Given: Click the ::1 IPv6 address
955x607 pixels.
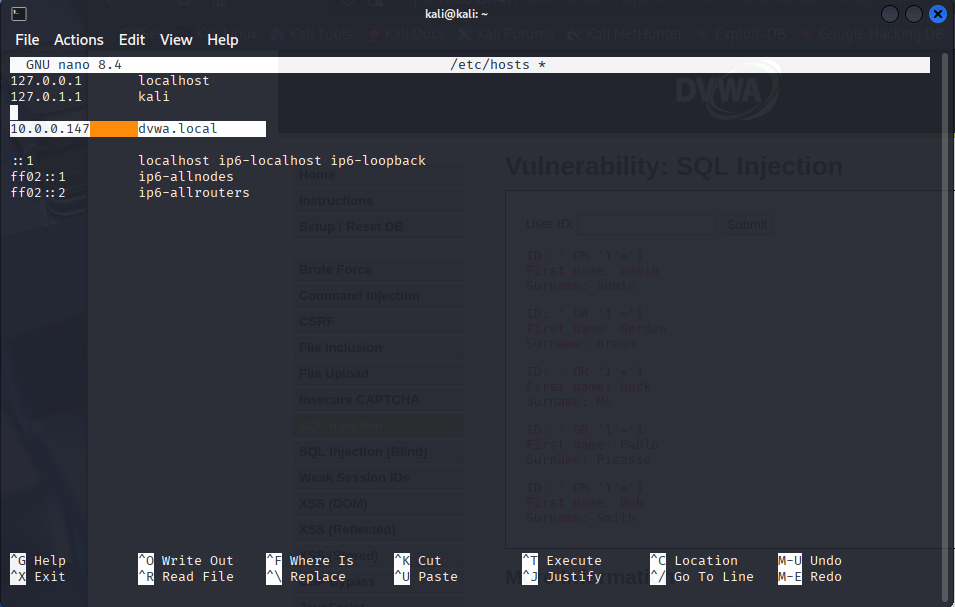Looking at the screenshot, I should 23,161.
